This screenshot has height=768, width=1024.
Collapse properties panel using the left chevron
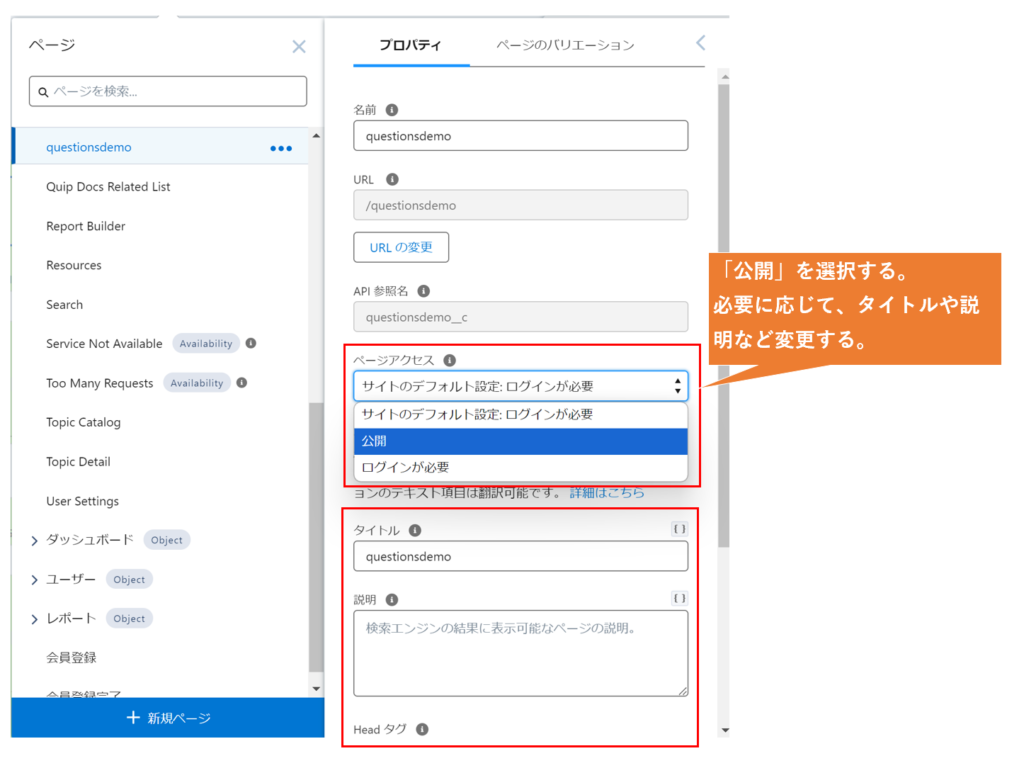(x=700, y=42)
